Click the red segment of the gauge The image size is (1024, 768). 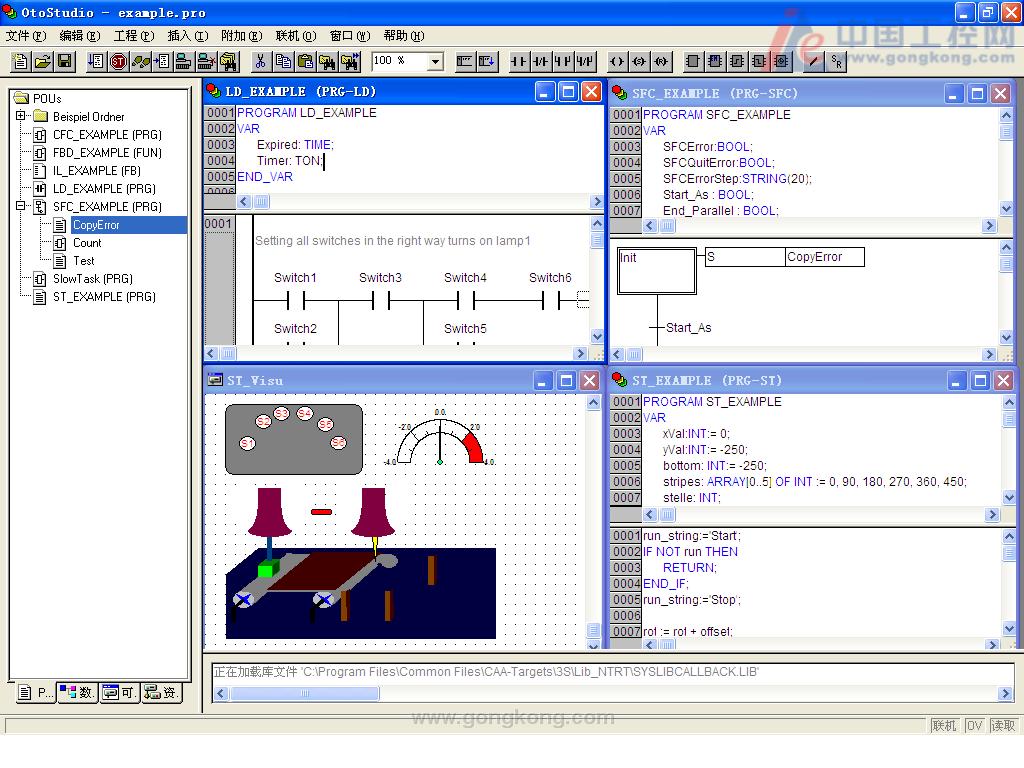click(473, 446)
